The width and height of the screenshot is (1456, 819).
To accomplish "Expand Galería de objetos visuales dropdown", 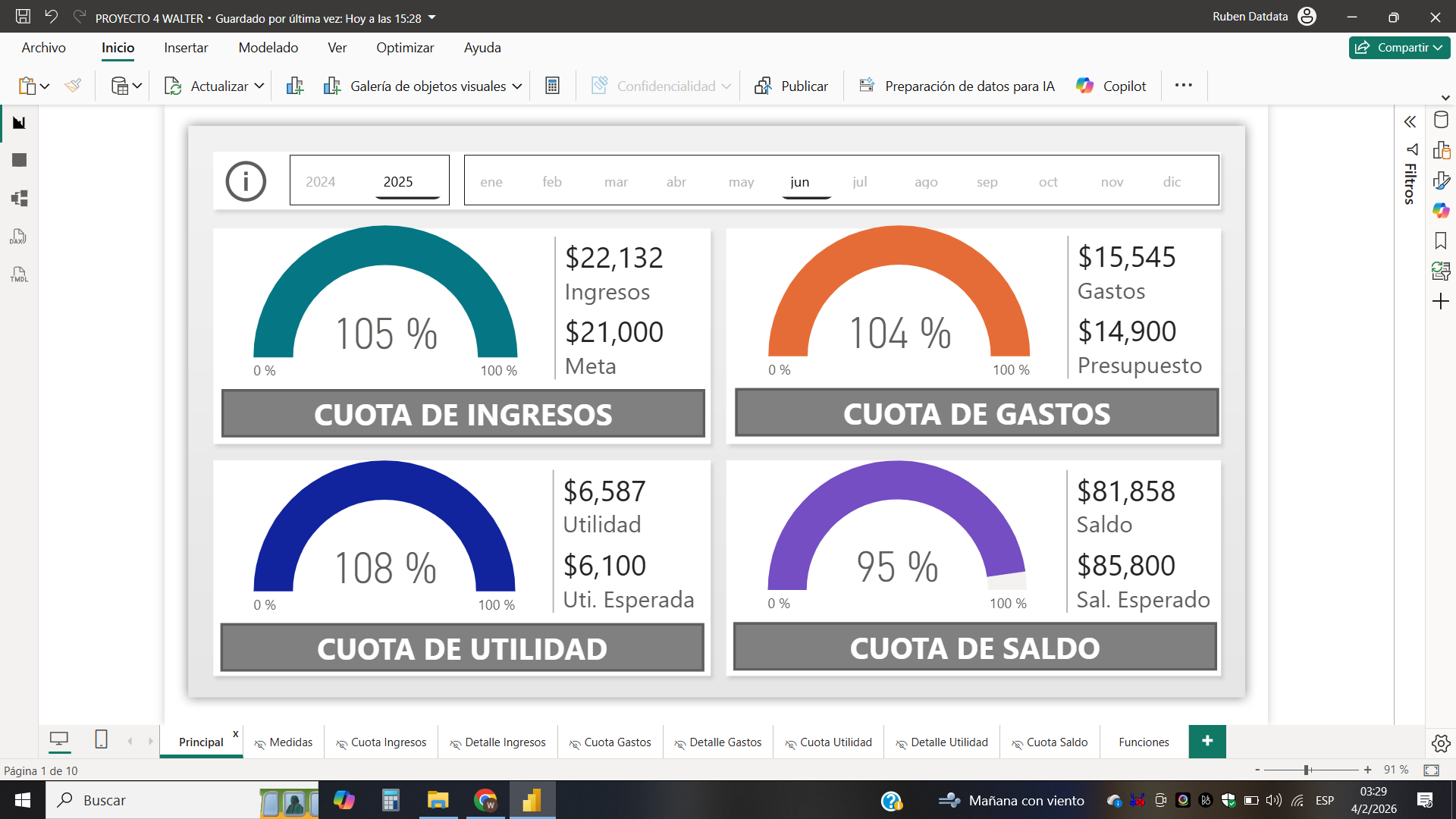I will coord(517,86).
